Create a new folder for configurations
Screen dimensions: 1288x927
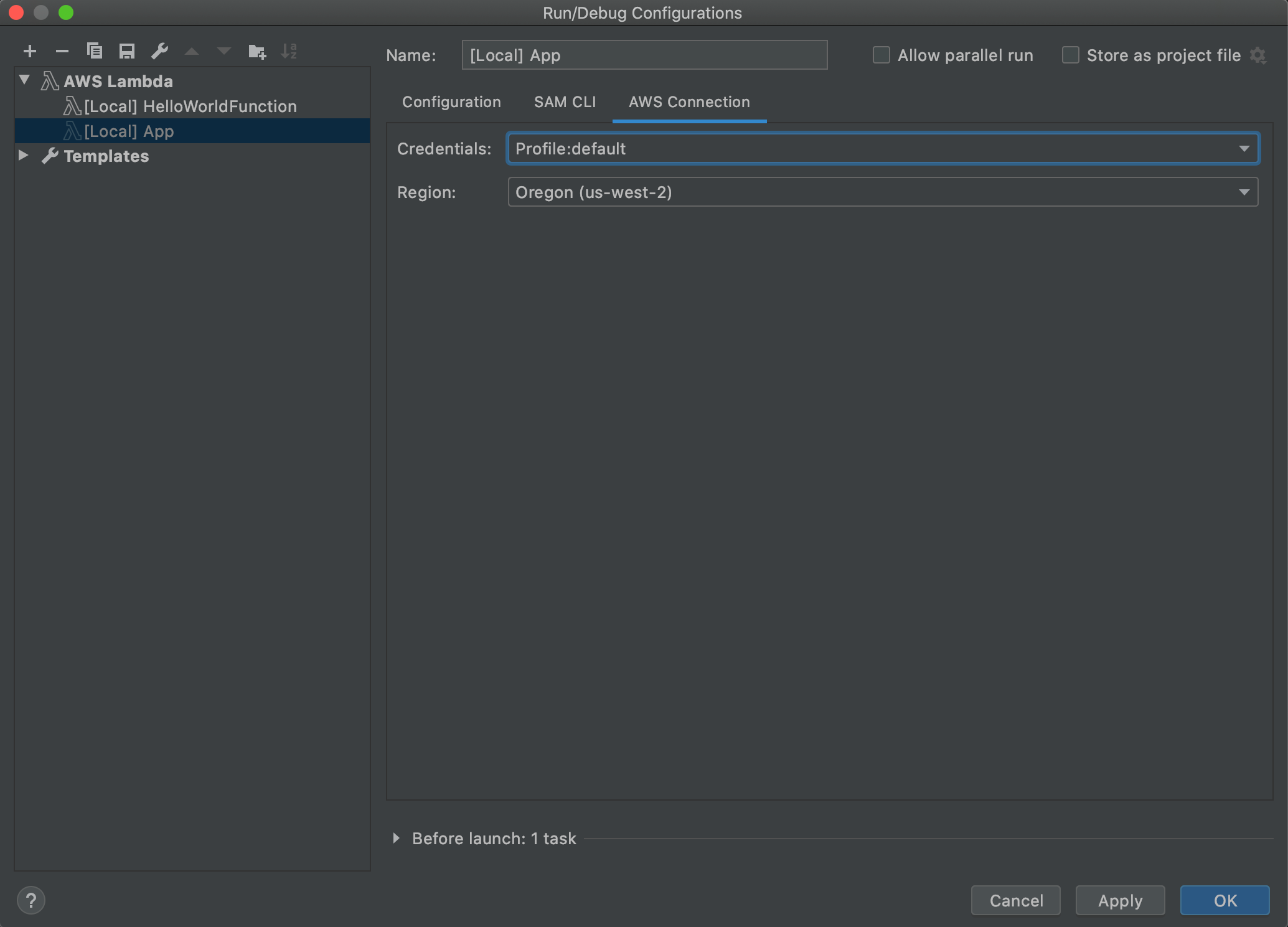[x=256, y=51]
